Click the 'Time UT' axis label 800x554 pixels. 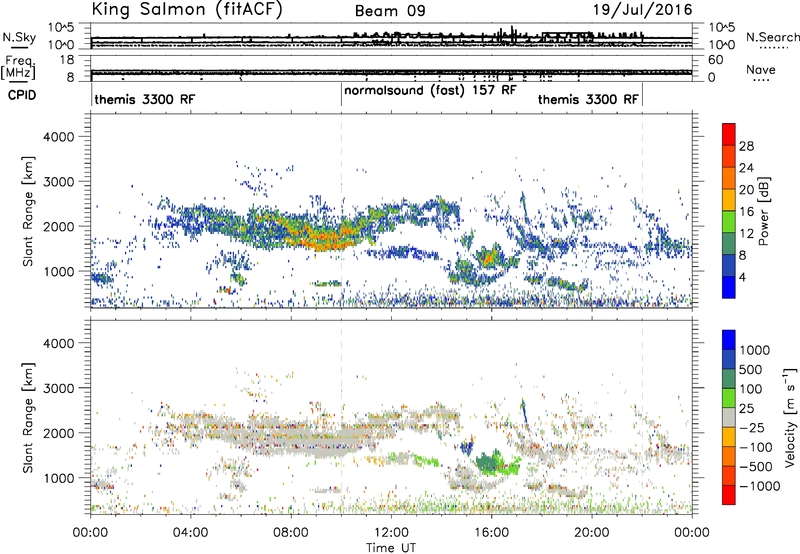click(391, 548)
